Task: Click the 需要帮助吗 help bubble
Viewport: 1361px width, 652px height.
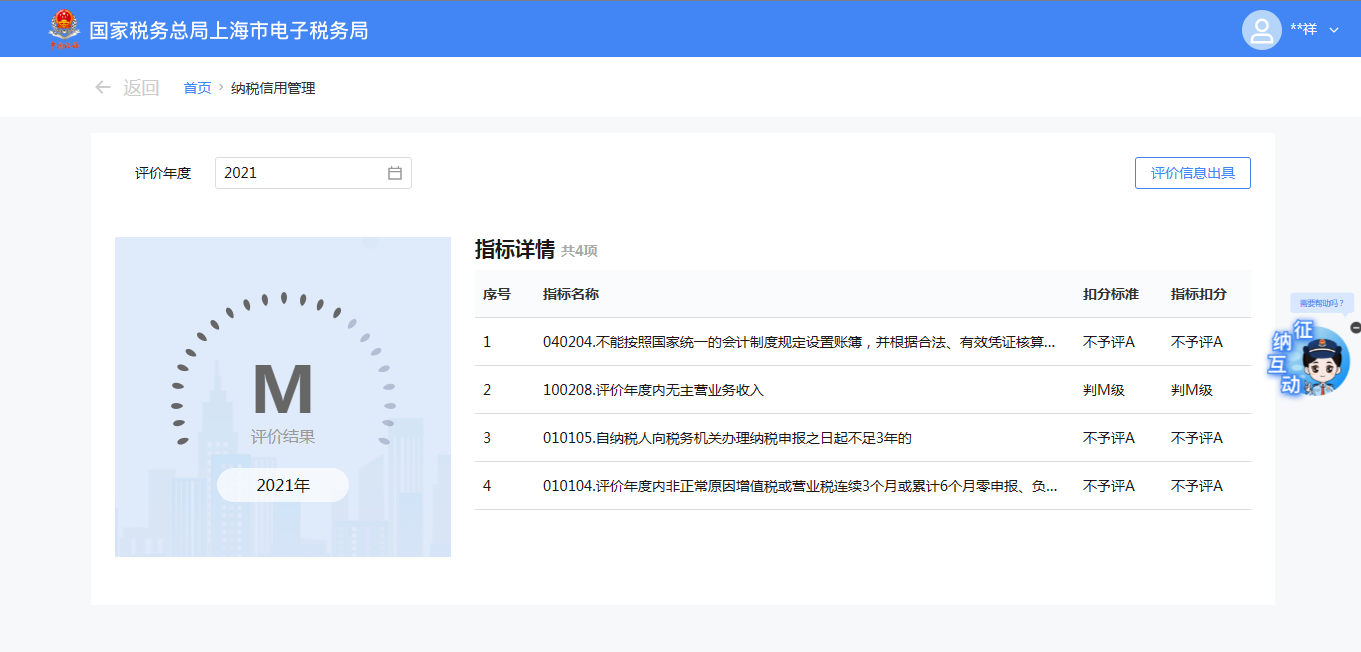Action: point(1322,303)
